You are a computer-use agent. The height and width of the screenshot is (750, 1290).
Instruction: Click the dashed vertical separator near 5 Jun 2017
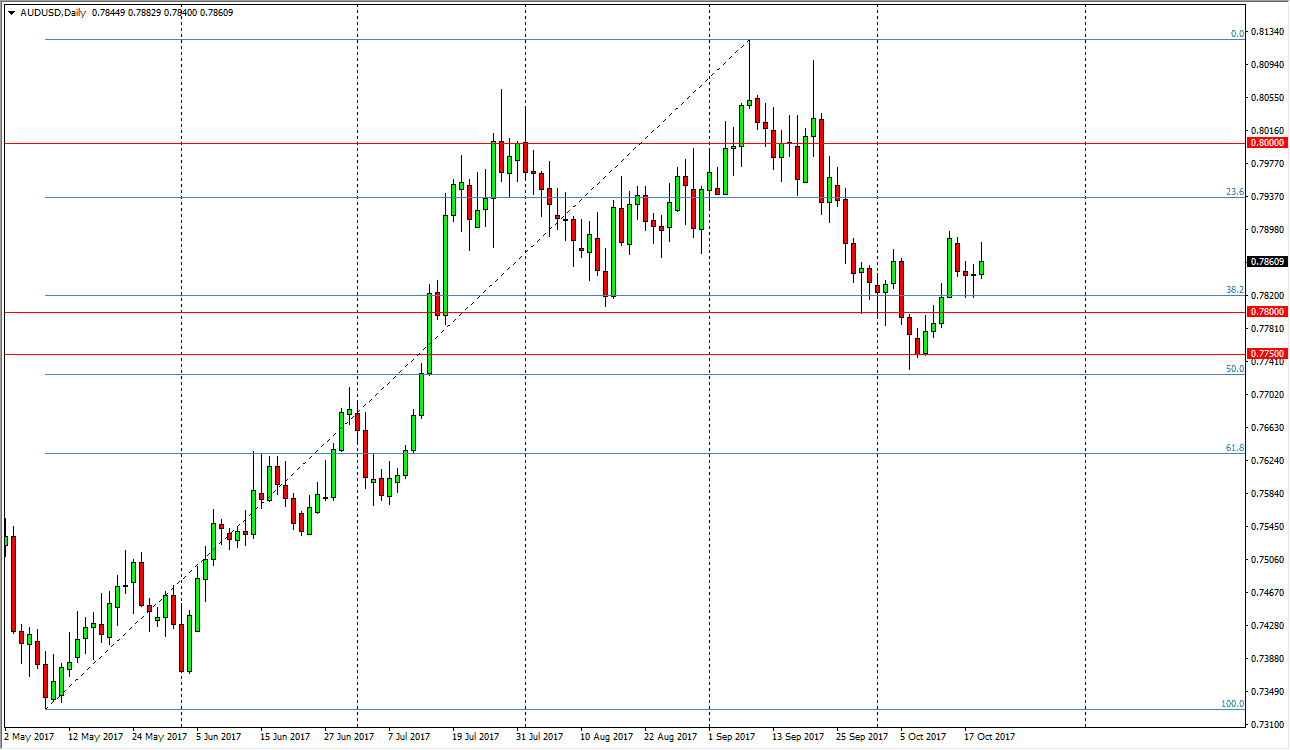(x=181, y=400)
